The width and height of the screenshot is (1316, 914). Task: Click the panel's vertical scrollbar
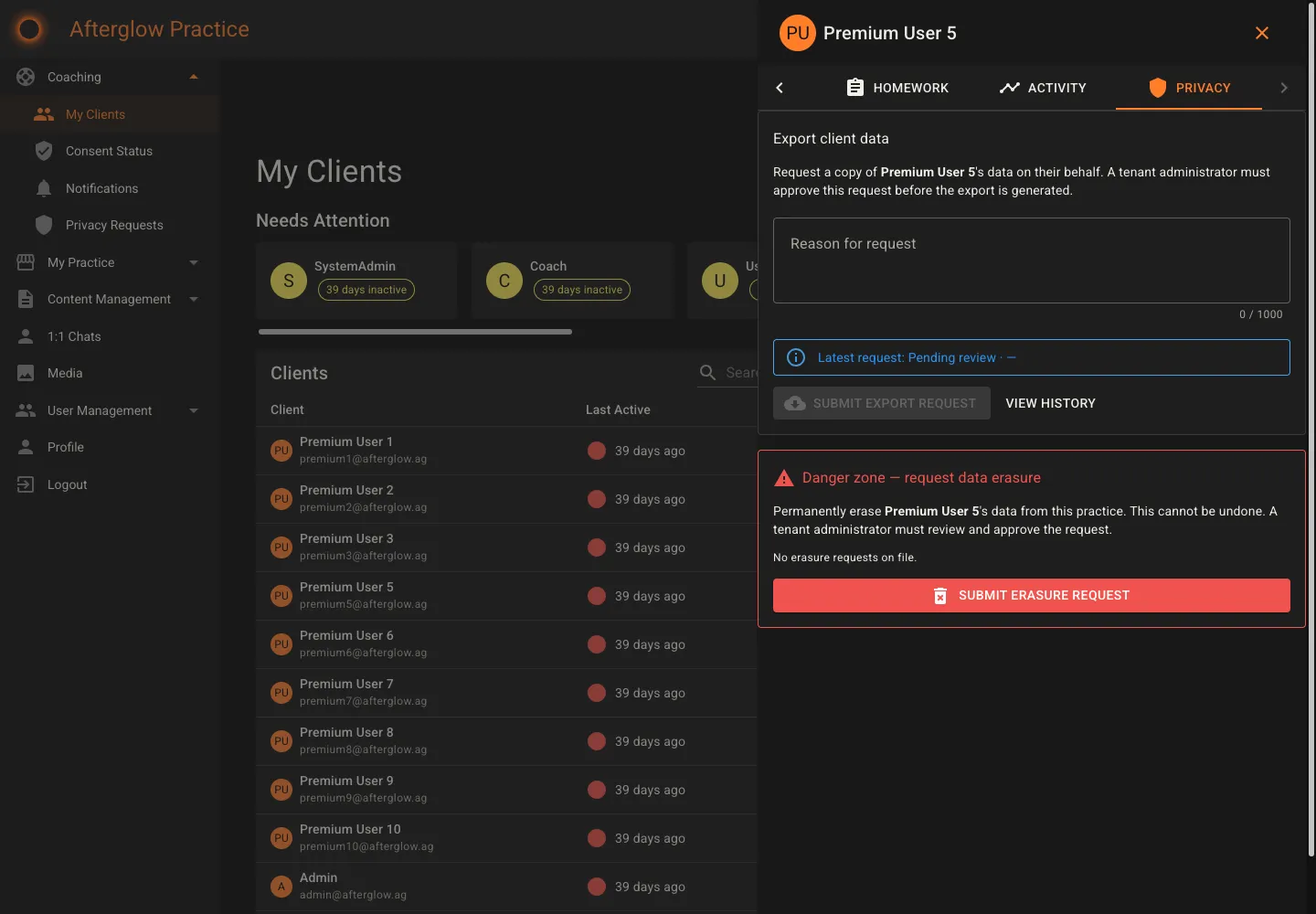click(x=1311, y=430)
